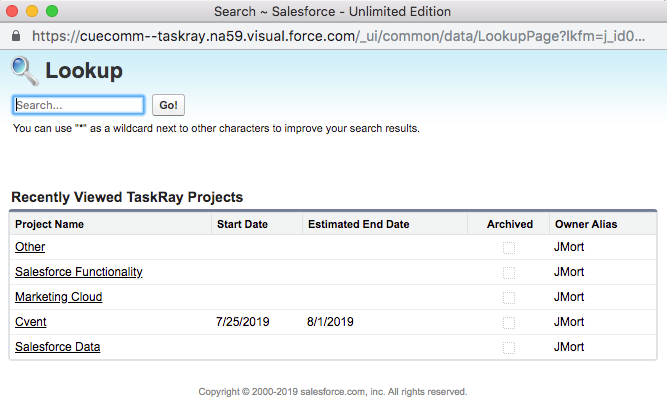This screenshot has width=667, height=400.
Task: Toggle Archived checkbox for Salesforce Functionality
Action: [x=509, y=273]
